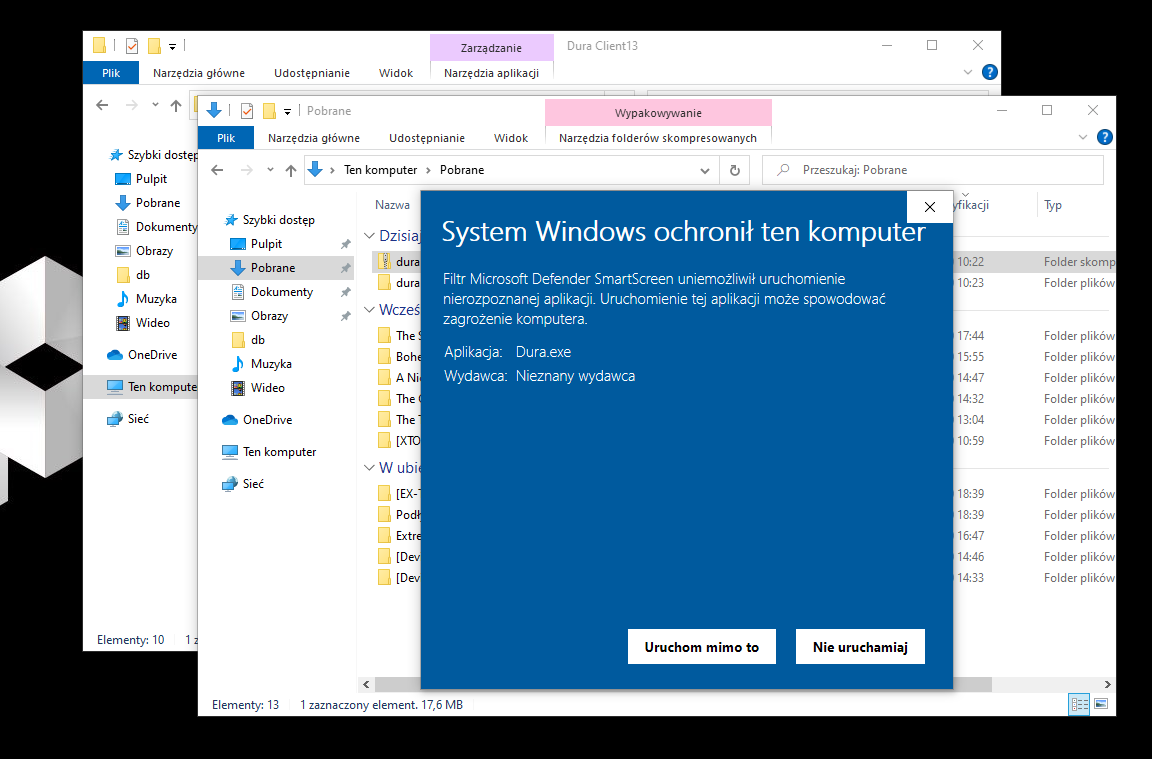Expand ribbon chevron in Pobrane window
This screenshot has width=1152, height=759.
pos(1084,138)
